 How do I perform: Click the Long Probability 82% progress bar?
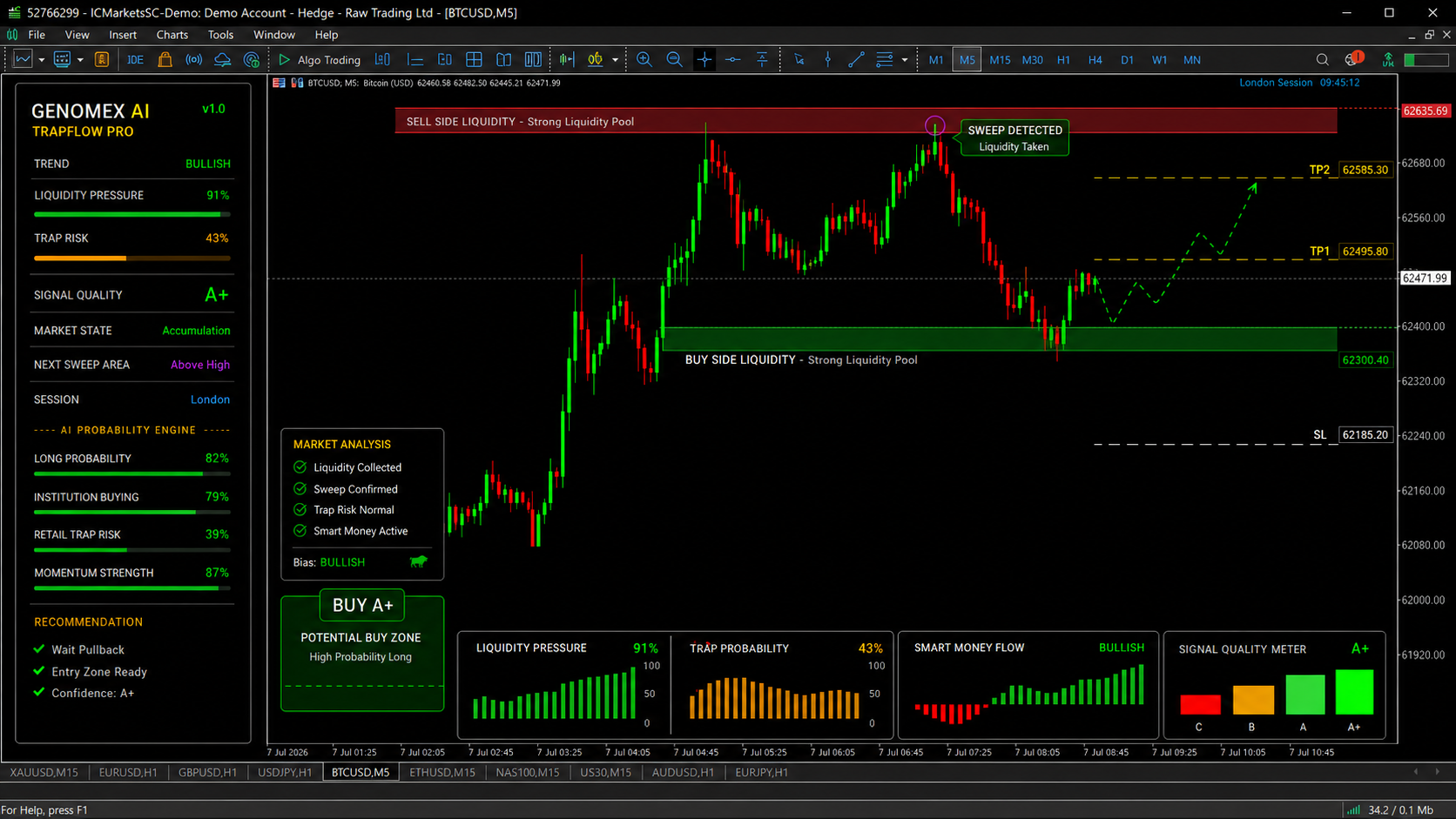point(132,474)
